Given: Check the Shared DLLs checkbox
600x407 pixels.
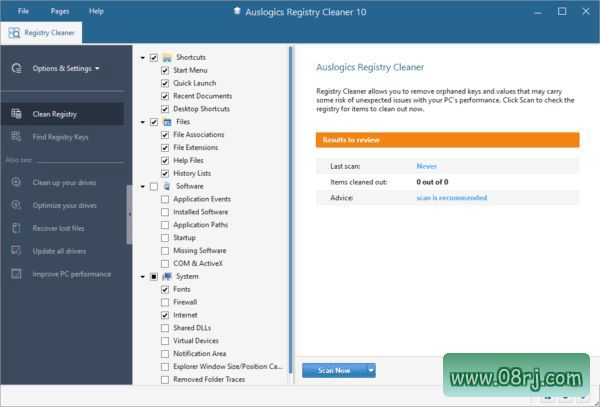Looking at the screenshot, I should pyautogui.click(x=165, y=328).
